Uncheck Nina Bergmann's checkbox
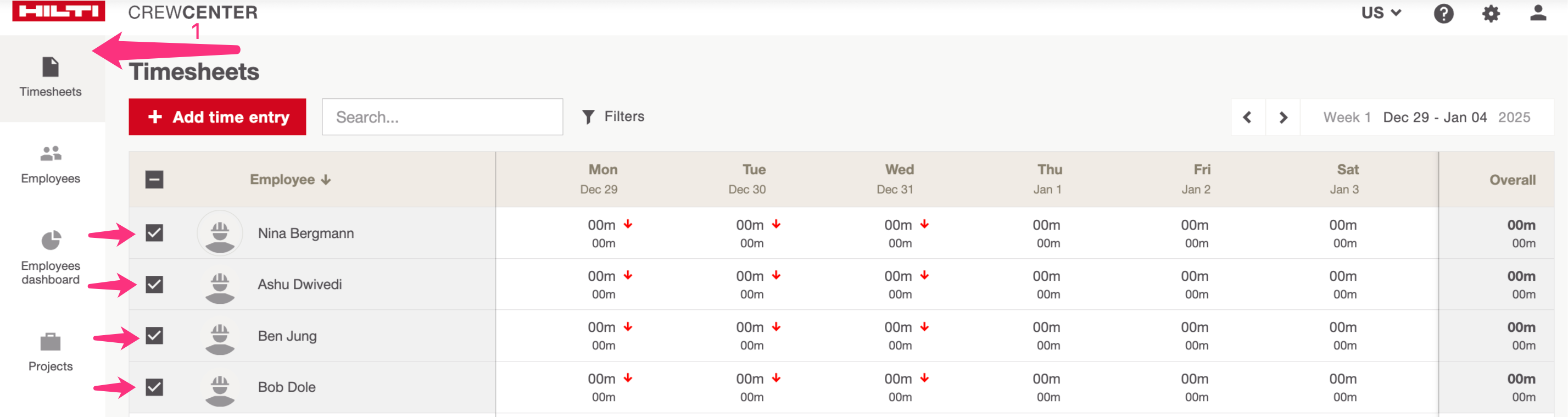This screenshot has height=417, width=1568. click(x=155, y=233)
